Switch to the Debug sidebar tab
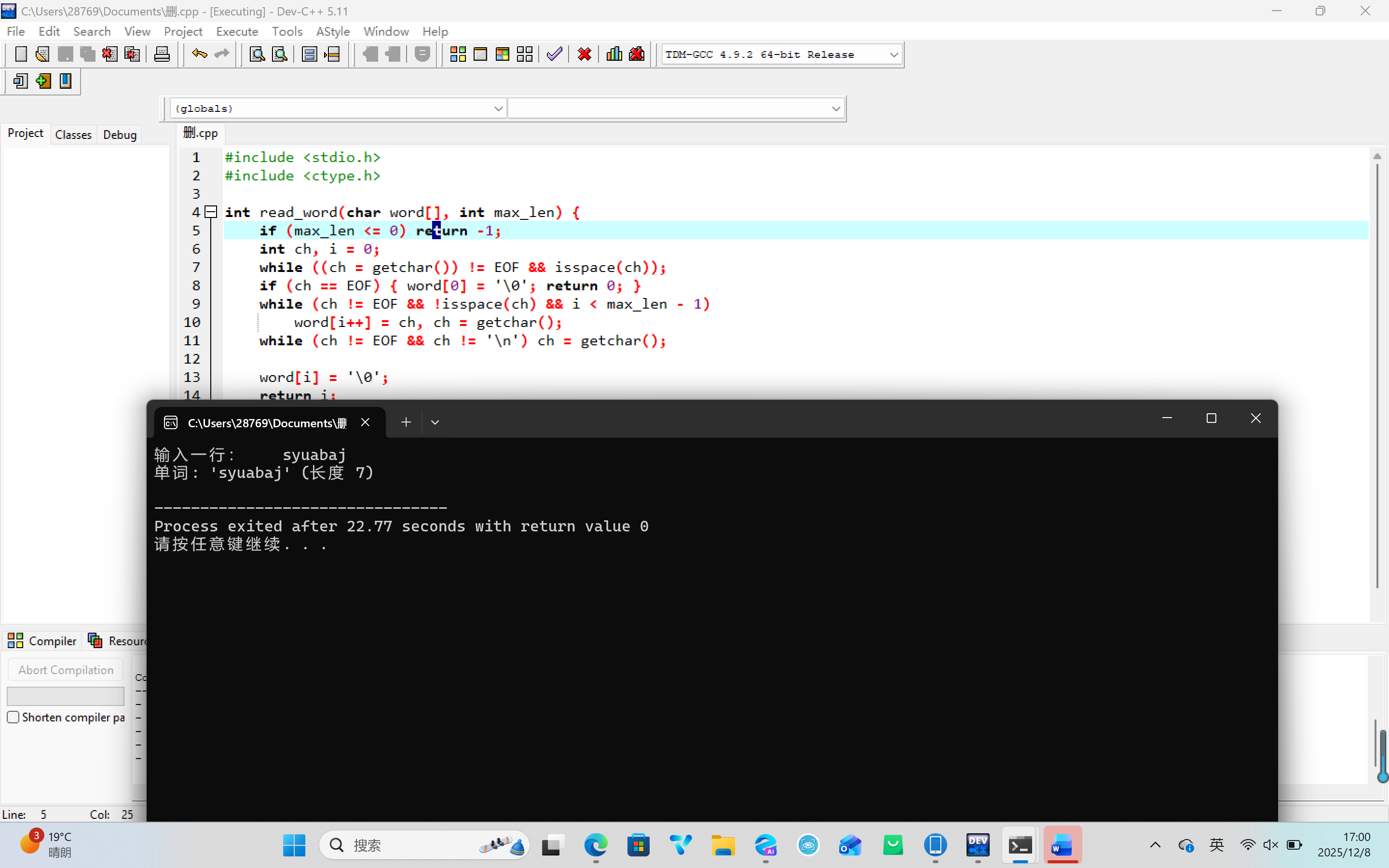Image resolution: width=1389 pixels, height=868 pixels. tap(120, 135)
